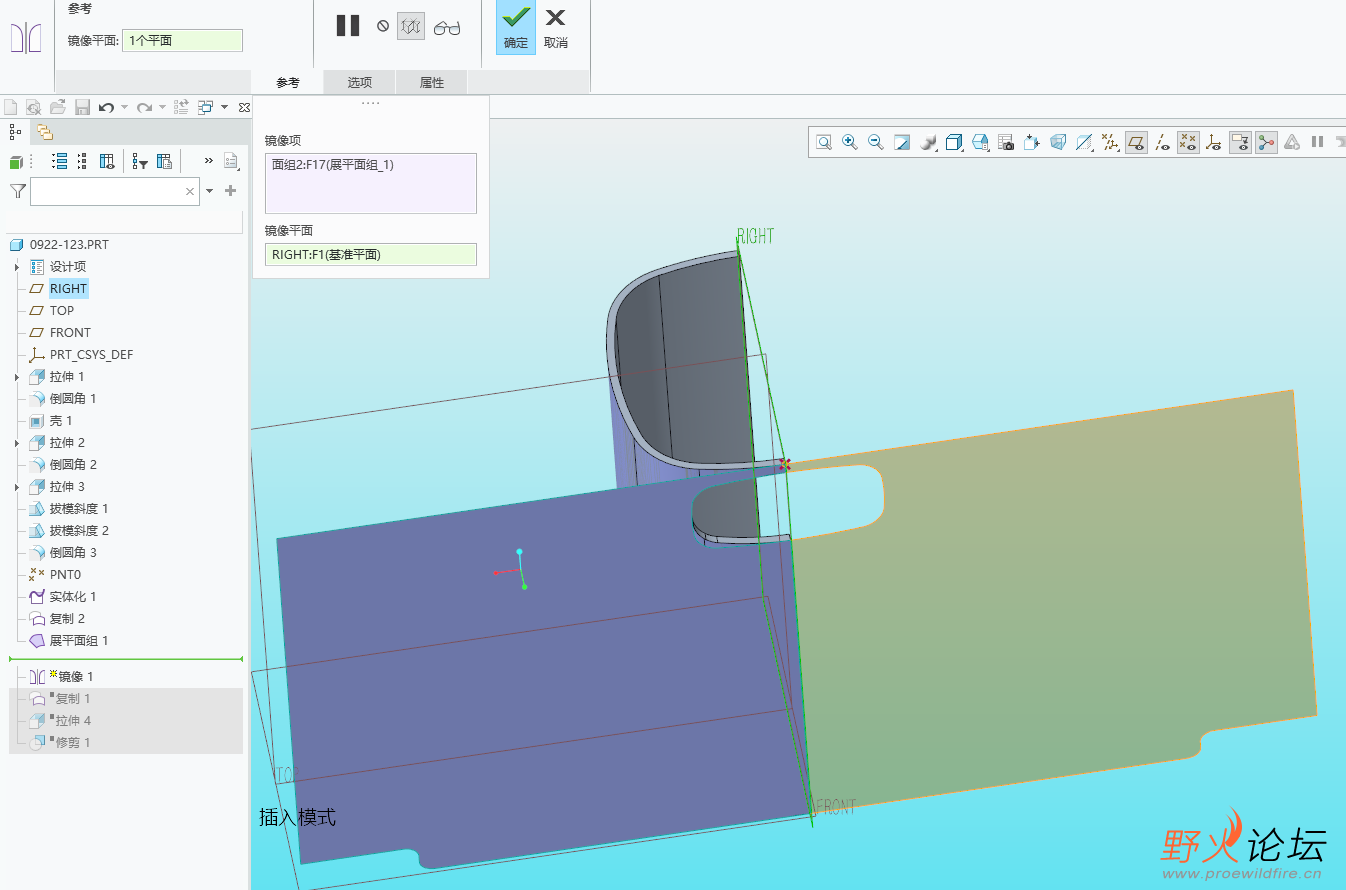Toggle annotation display icon
Viewport: 1346px width, 890px height.
pyautogui.click(x=1240, y=143)
